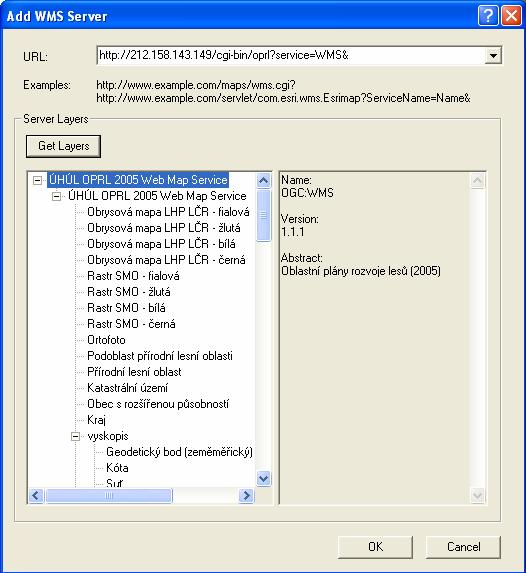This screenshot has width=526, height=573.
Task: Select Obrysová mapa LHP LČR - bílá
Action: (161, 244)
